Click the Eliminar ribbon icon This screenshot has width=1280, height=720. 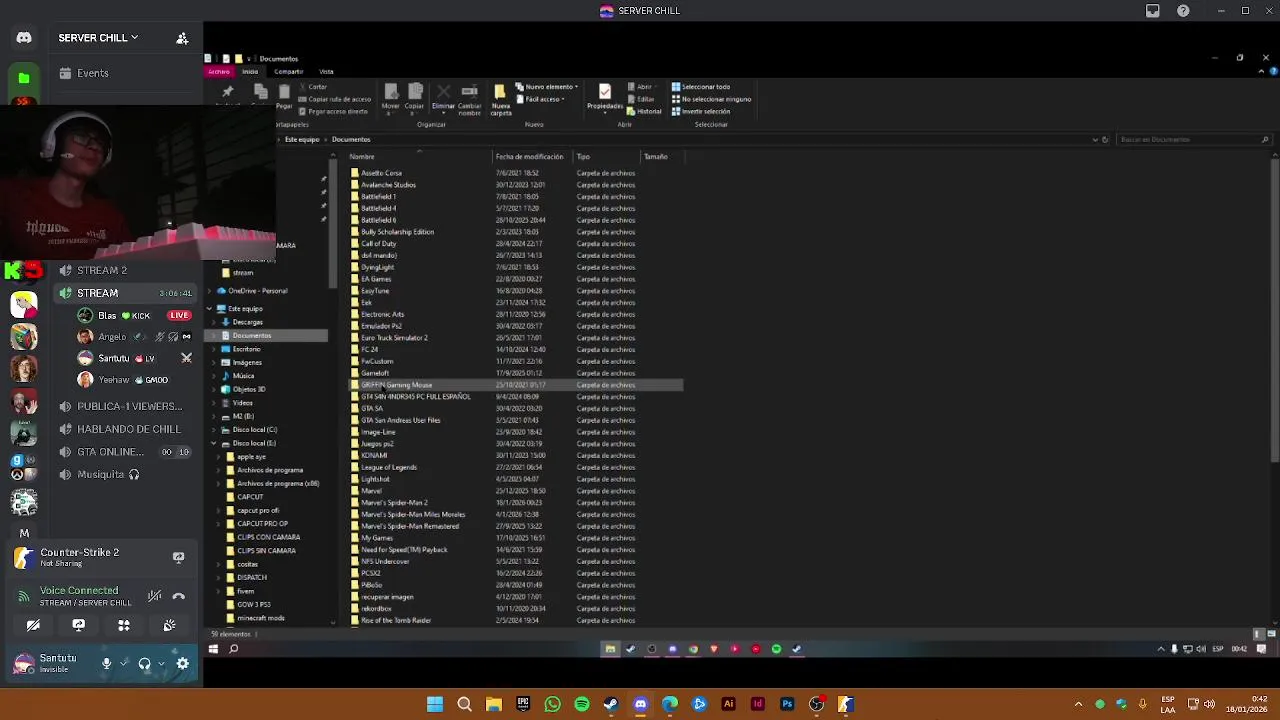[443, 98]
